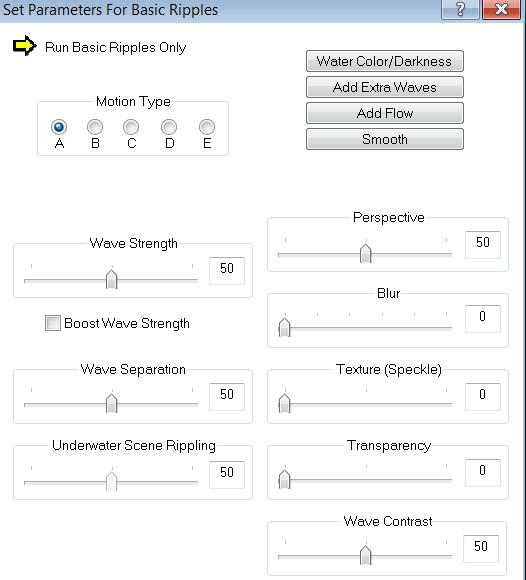The image size is (526, 580).
Task: Click the Transparency value input box
Action: pyautogui.click(x=483, y=472)
